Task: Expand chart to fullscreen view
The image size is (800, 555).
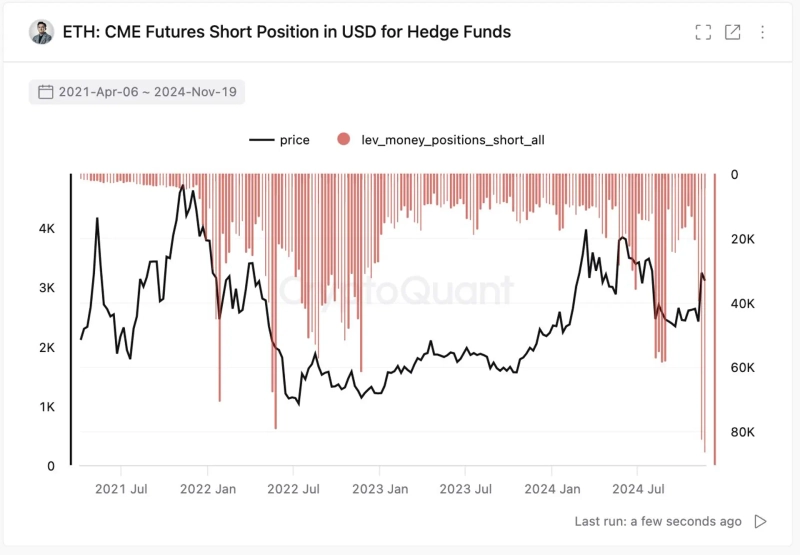Action: point(703,32)
